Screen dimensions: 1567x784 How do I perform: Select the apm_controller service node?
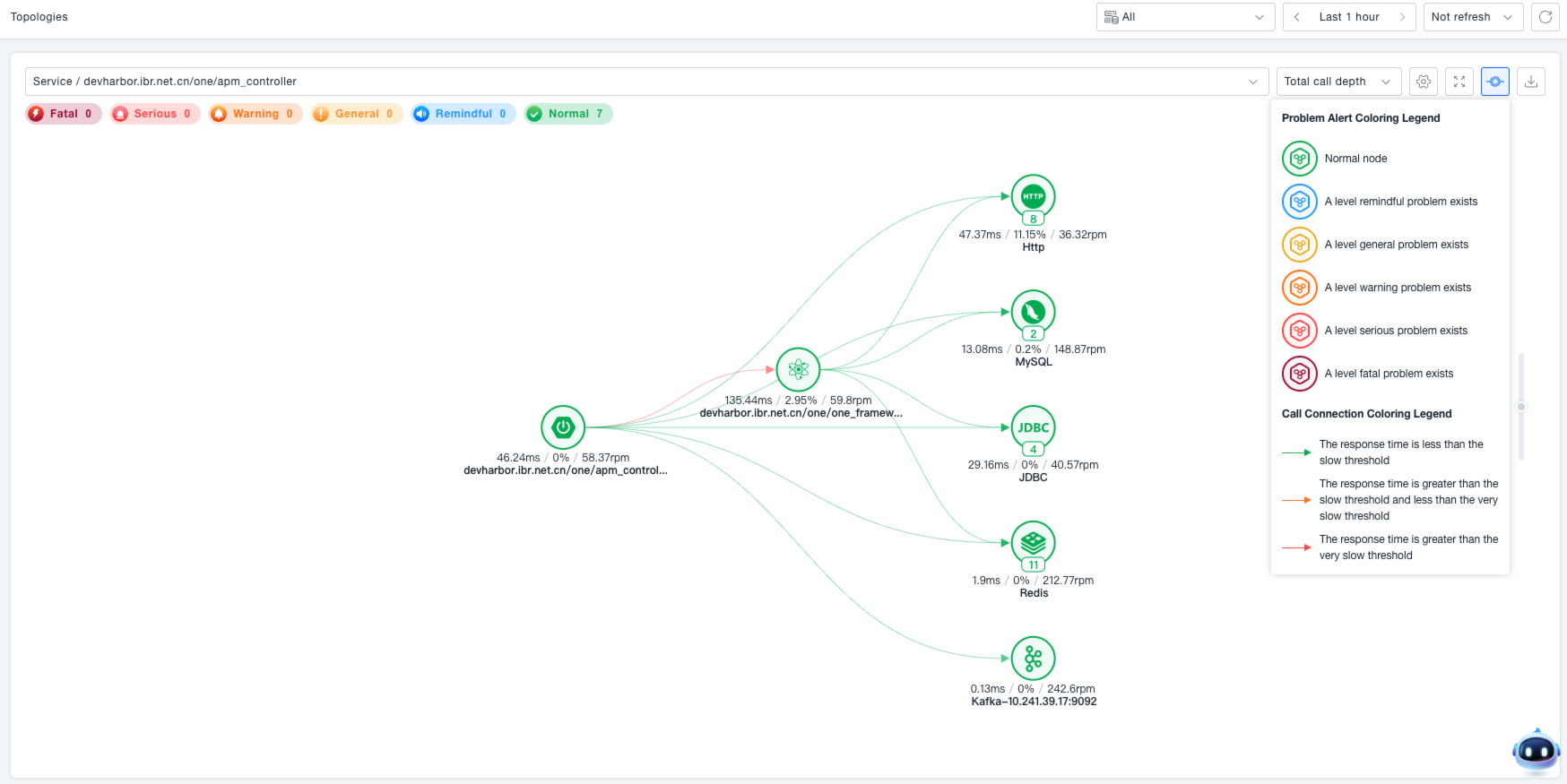pos(563,427)
